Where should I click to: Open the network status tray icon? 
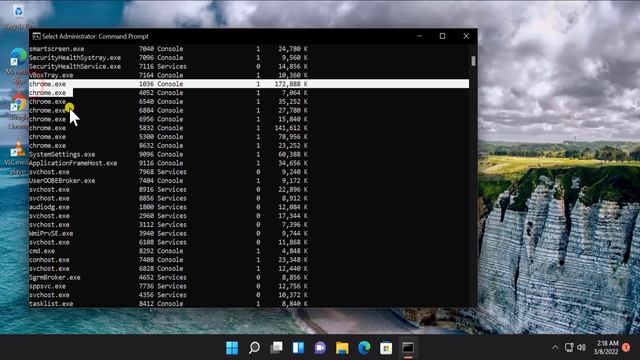569,347
